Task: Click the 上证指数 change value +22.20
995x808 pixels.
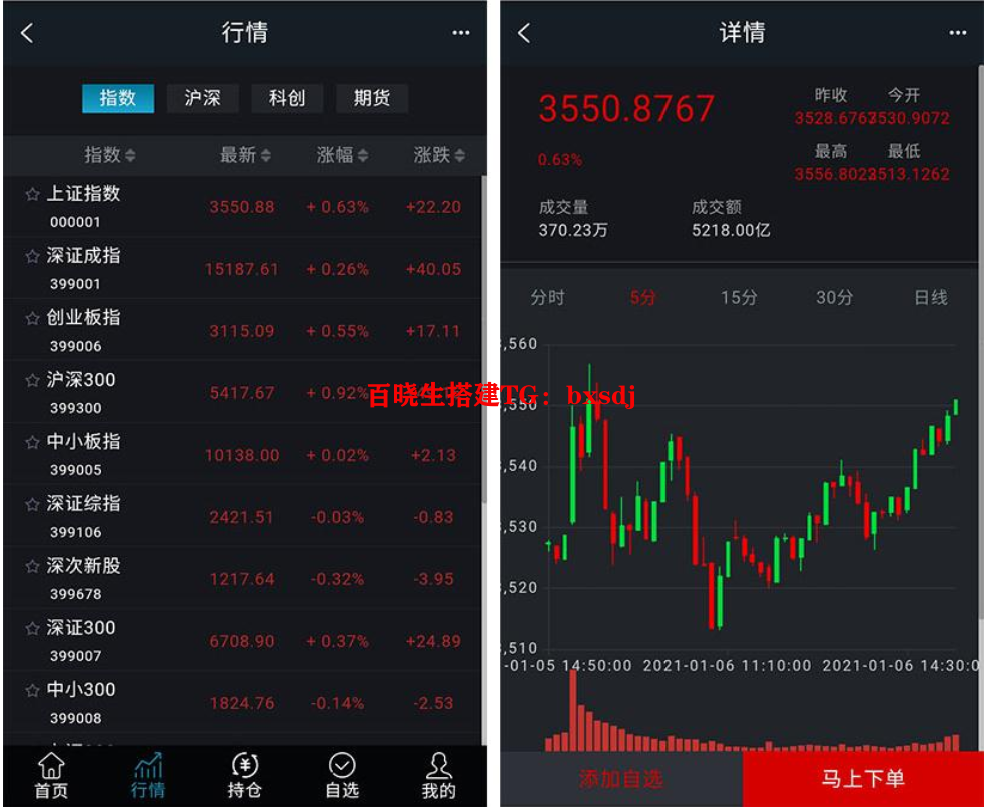Action: [x=433, y=207]
